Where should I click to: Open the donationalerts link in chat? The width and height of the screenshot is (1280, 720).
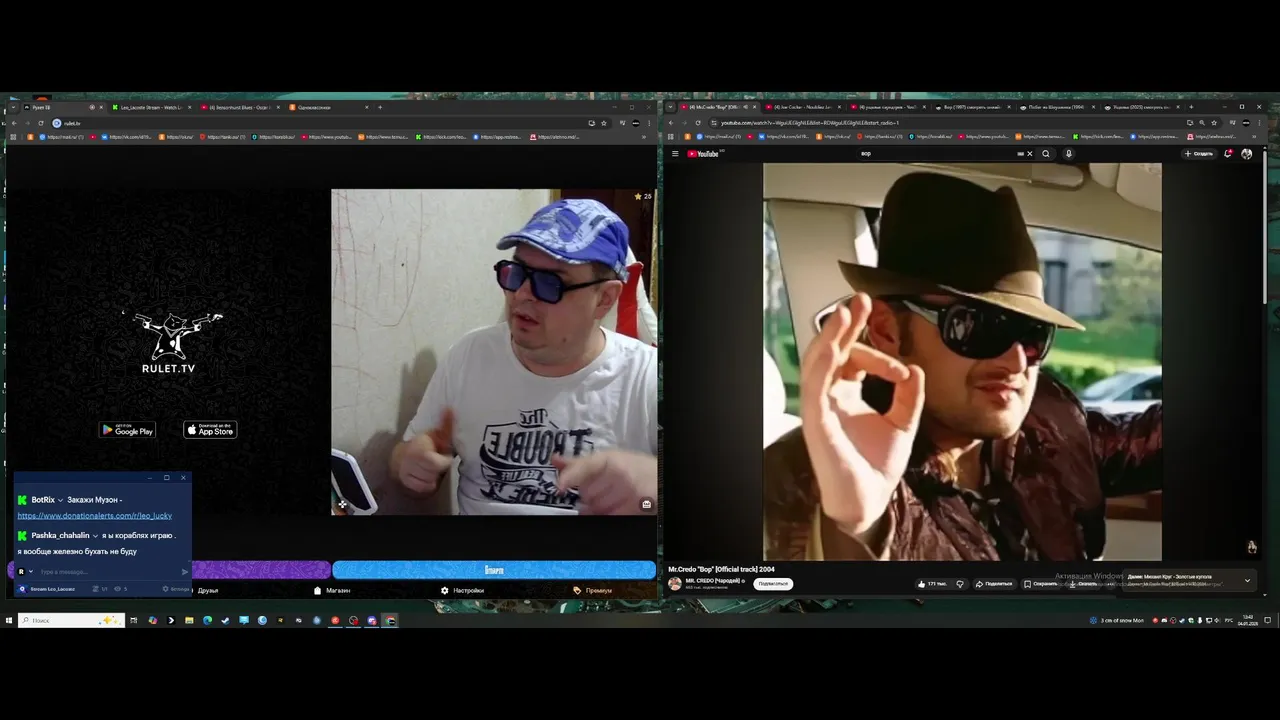pyautogui.click(x=94, y=516)
